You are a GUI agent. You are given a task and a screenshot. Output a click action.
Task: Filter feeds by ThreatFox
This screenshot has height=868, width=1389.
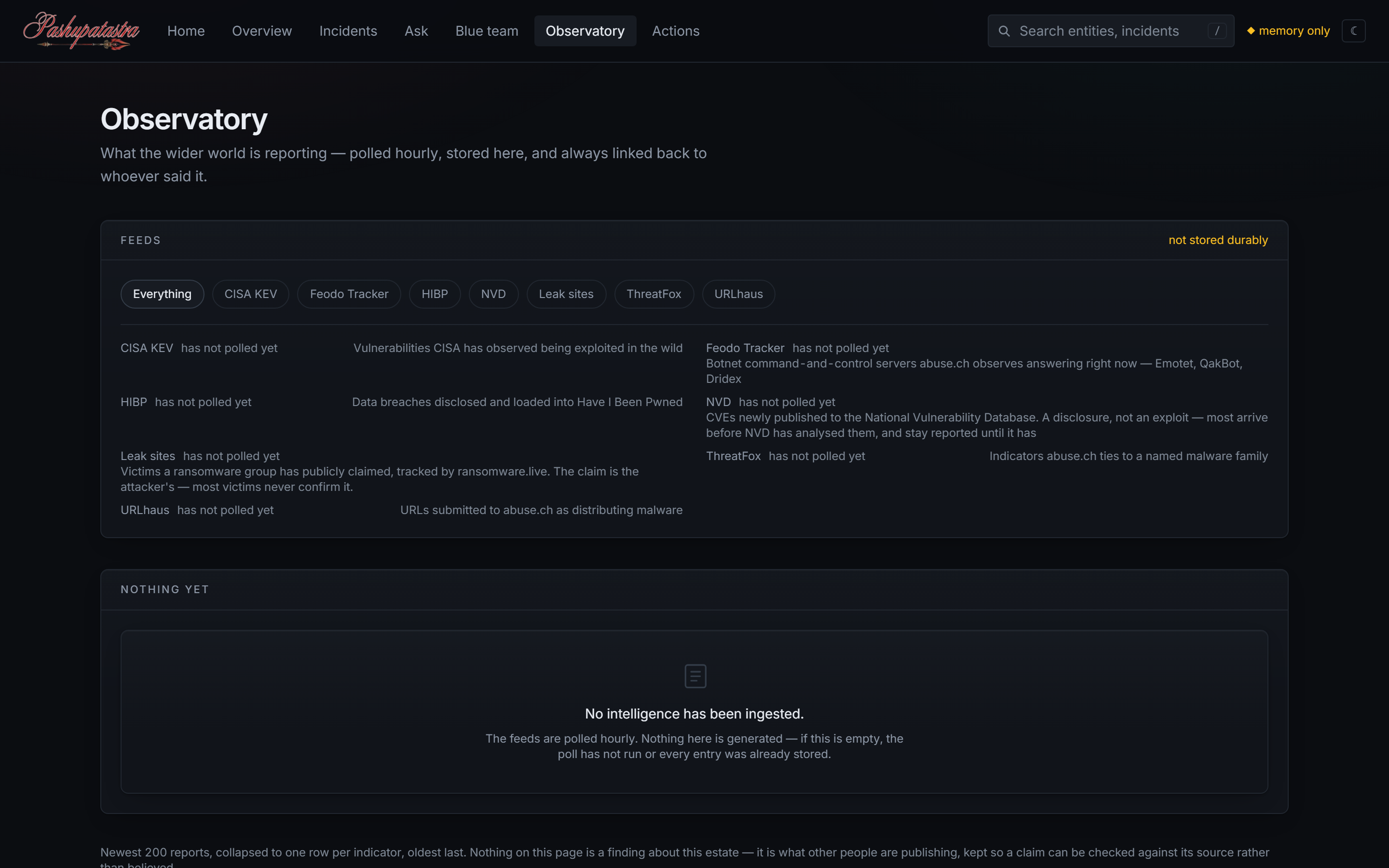654,294
